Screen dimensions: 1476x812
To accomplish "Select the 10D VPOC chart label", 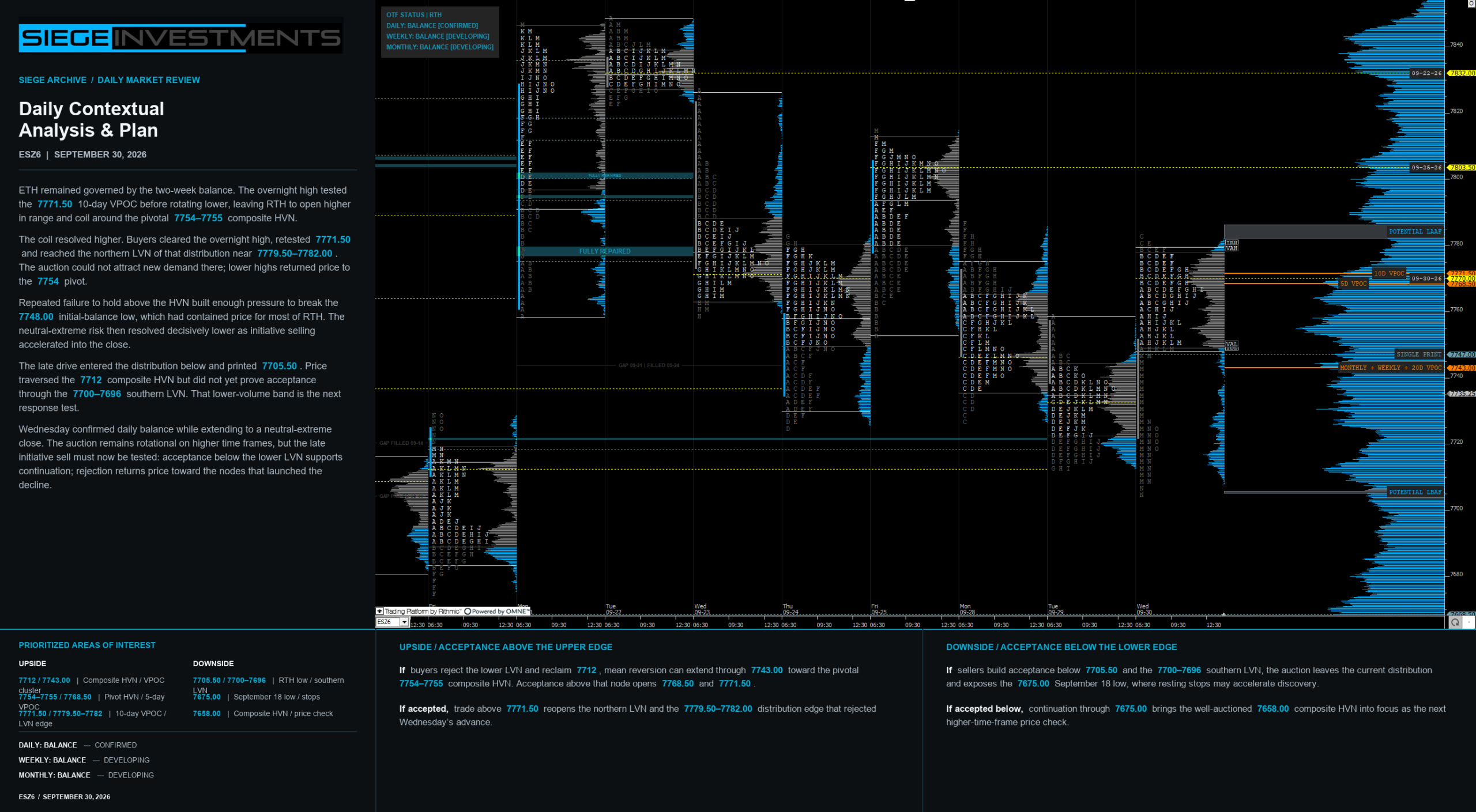I will point(1389,273).
